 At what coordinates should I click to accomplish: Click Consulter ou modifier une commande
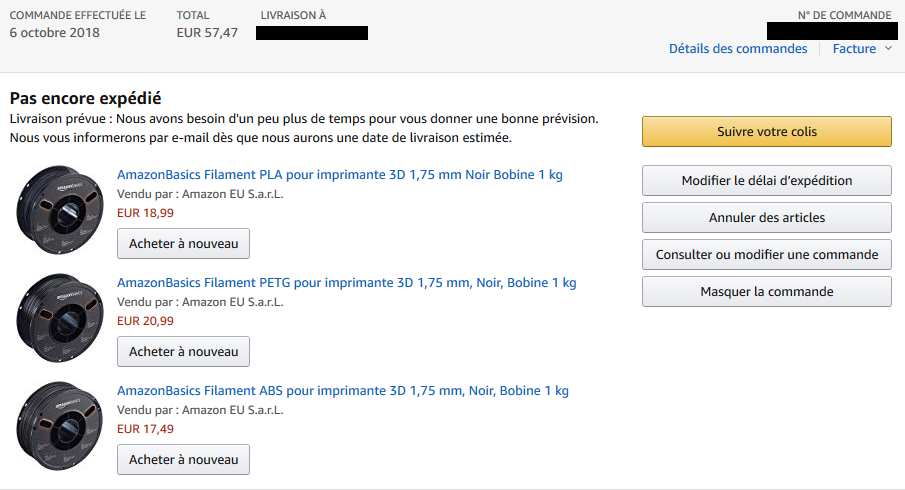(x=766, y=255)
